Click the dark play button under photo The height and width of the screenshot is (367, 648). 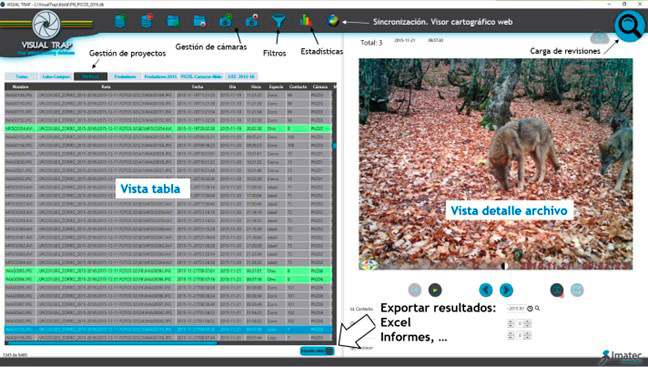click(x=435, y=290)
